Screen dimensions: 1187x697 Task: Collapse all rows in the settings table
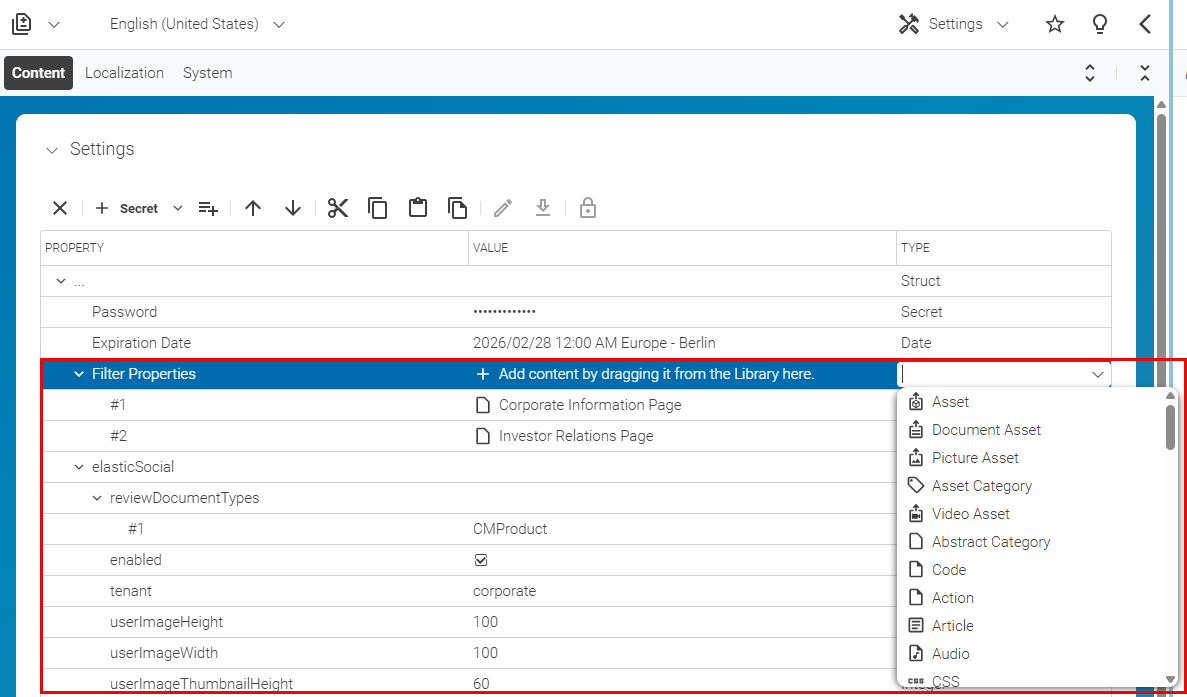(1144, 72)
